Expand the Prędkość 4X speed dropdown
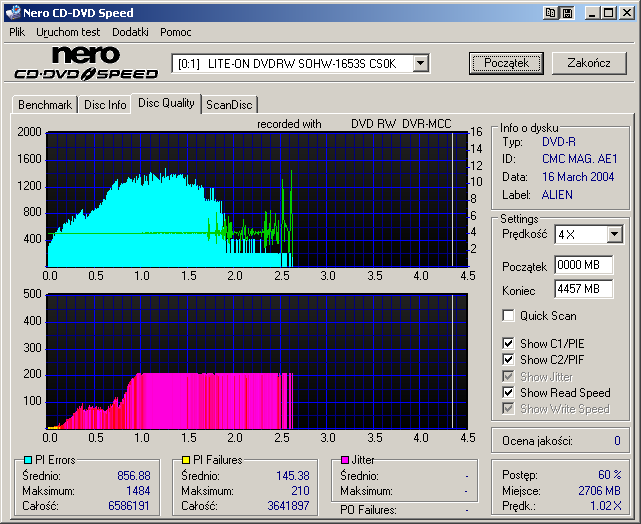The height and width of the screenshot is (524, 641). tap(614, 235)
